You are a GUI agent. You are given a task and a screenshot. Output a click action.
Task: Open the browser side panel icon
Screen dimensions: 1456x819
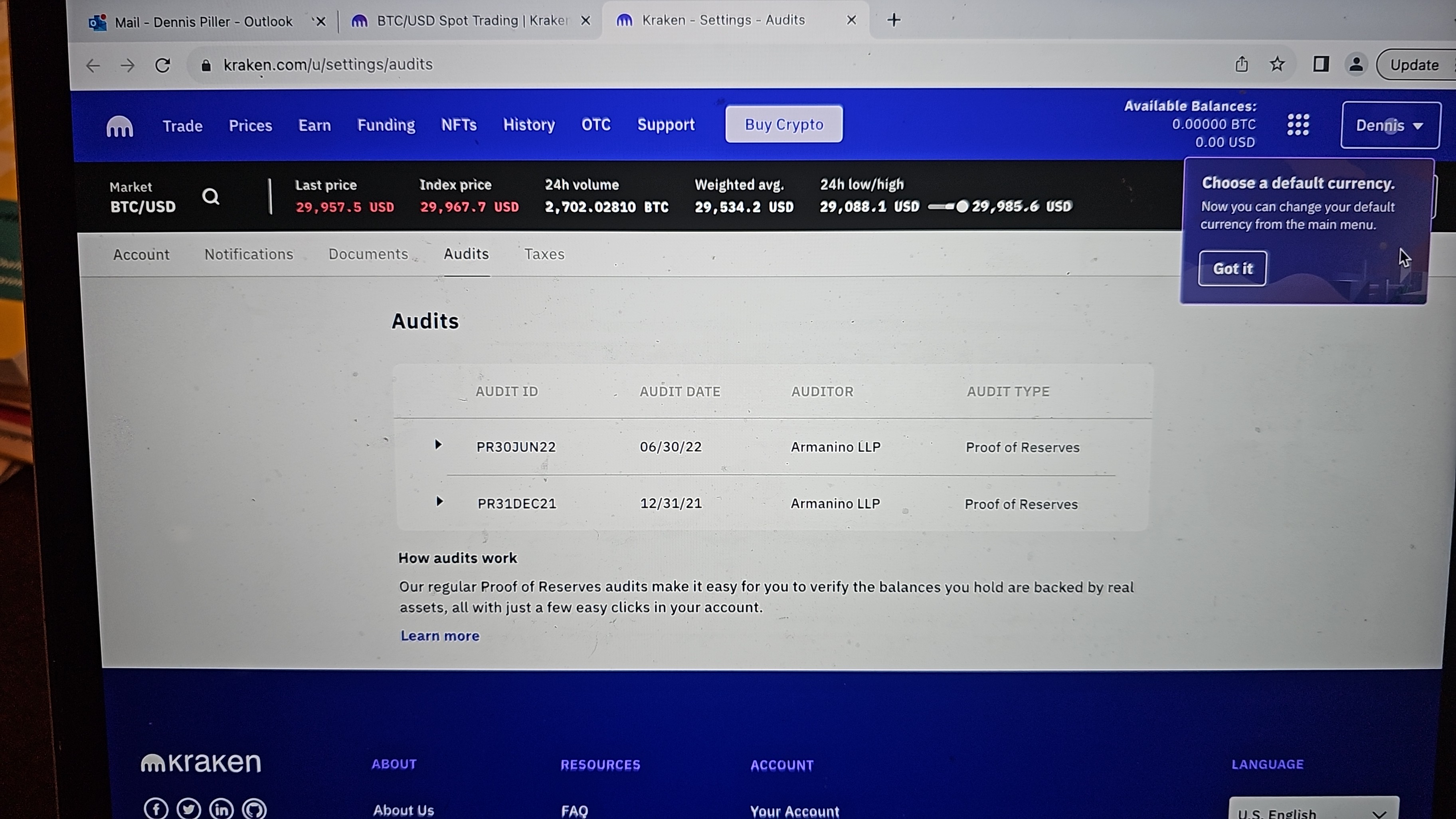(x=1320, y=64)
